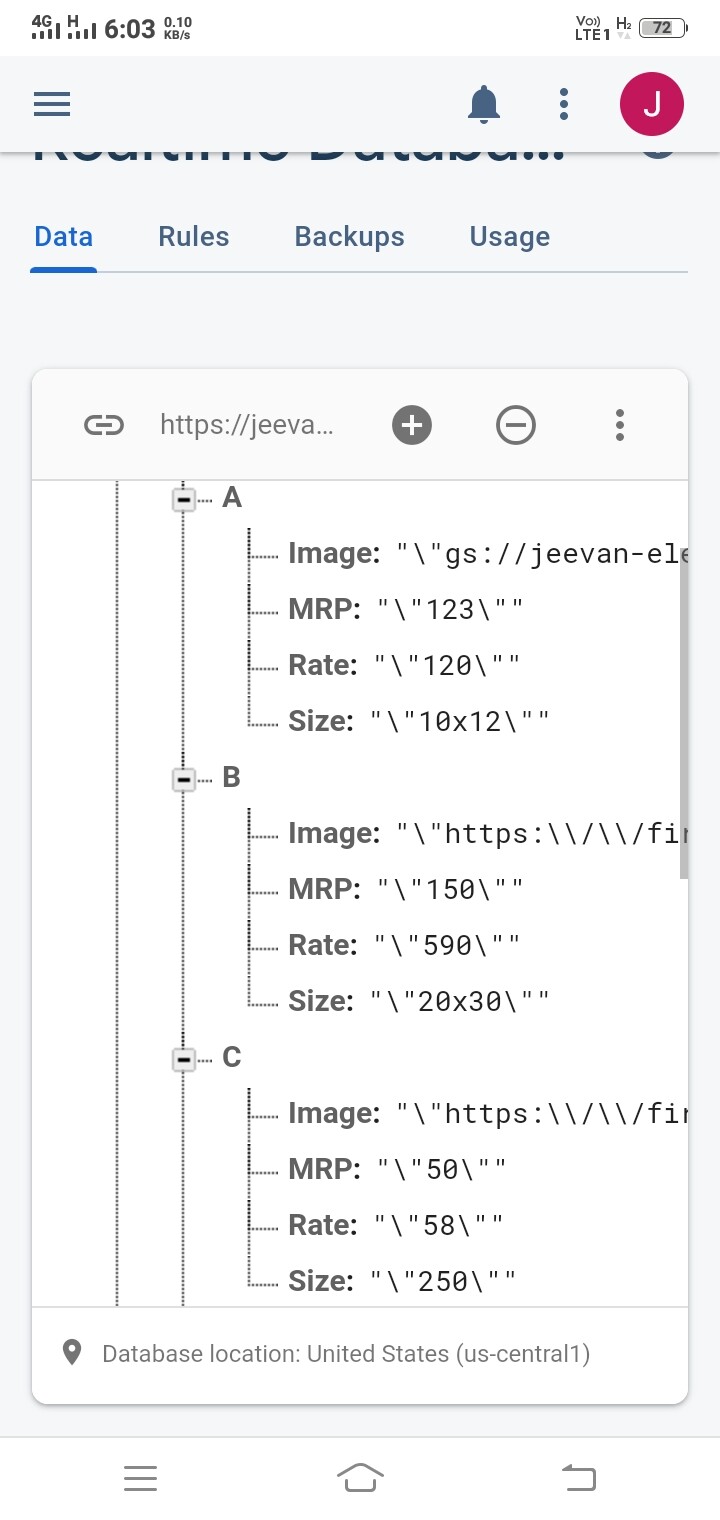Image resolution: width=720 pixels, height=1520 pixels.
Task: Click the vertical scrollbar in data tree
Action: click(x=684, y=720)
